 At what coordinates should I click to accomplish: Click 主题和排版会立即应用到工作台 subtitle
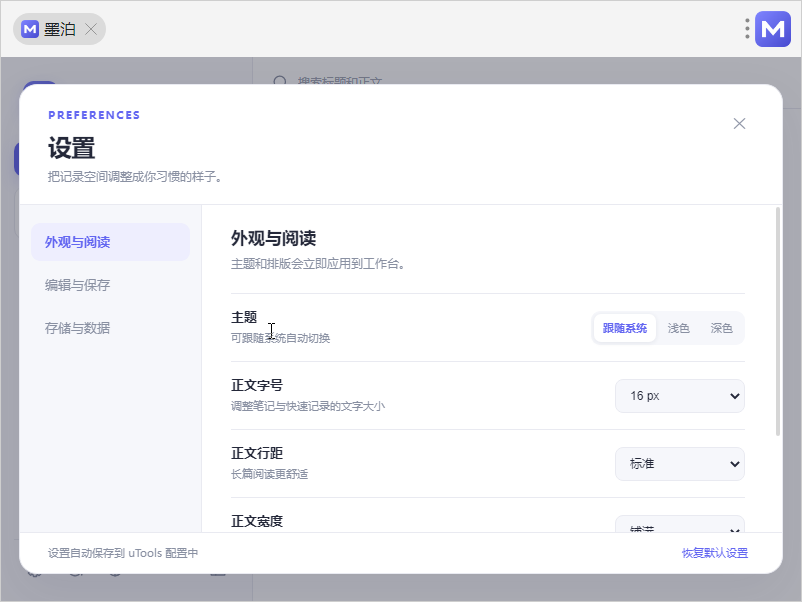tap(318, 264)
